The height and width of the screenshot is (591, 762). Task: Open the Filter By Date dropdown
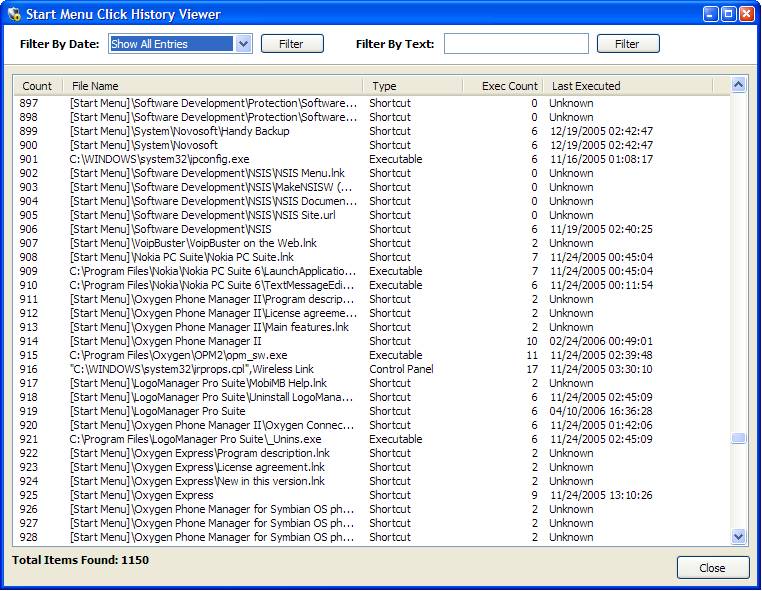243,44
